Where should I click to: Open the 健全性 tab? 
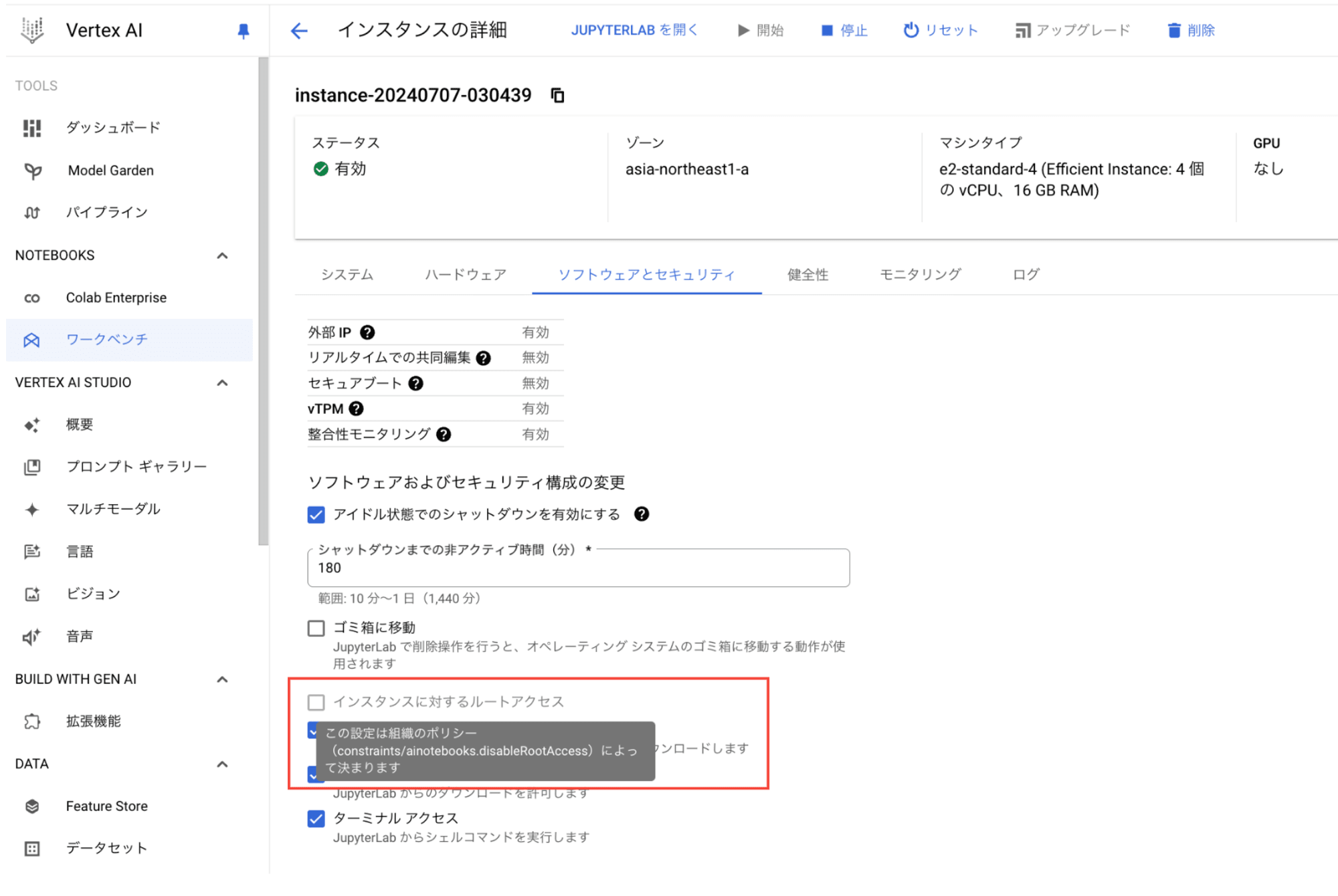click(x=808, y=275)
